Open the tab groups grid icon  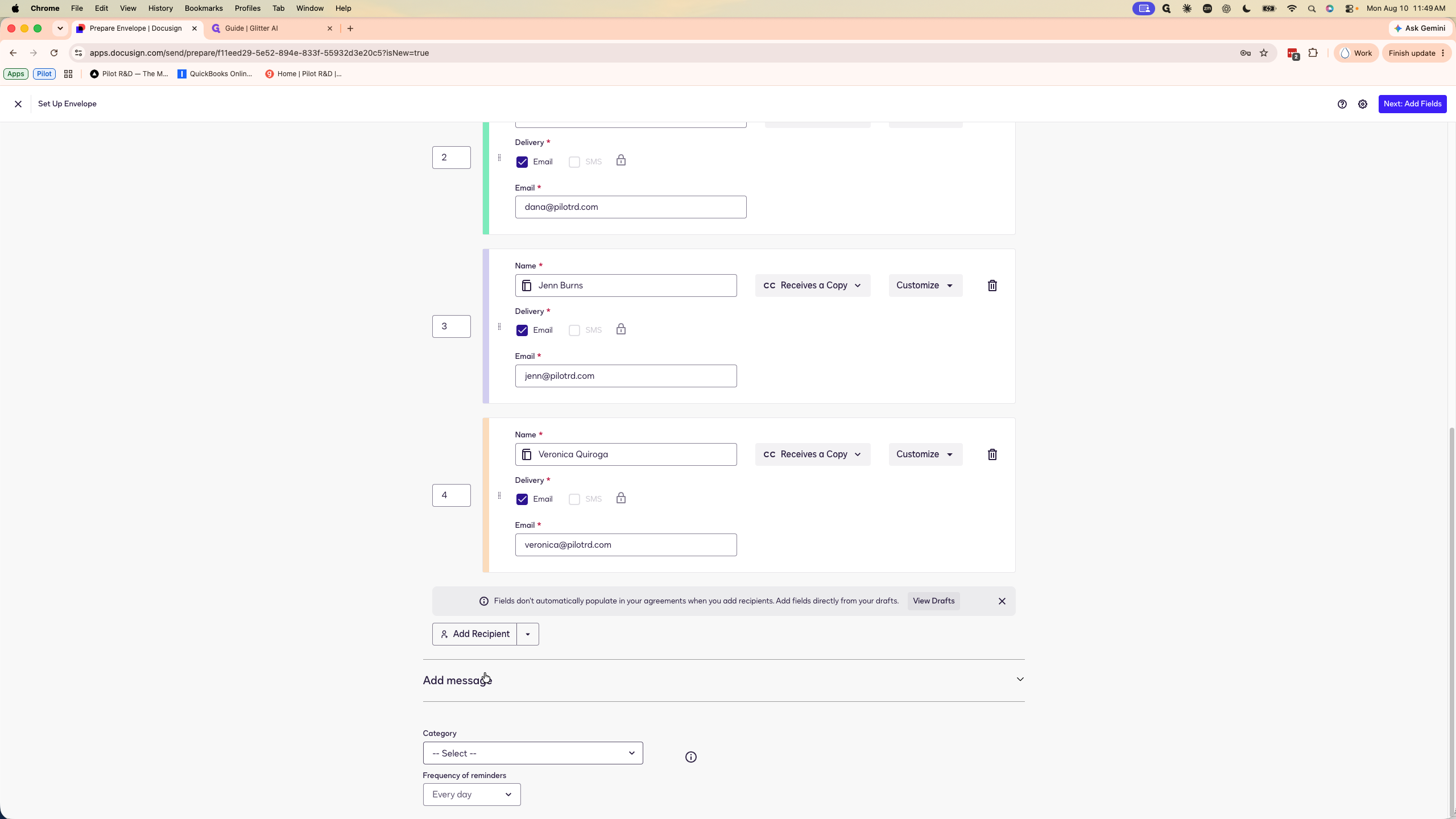[x=68, y=74]
